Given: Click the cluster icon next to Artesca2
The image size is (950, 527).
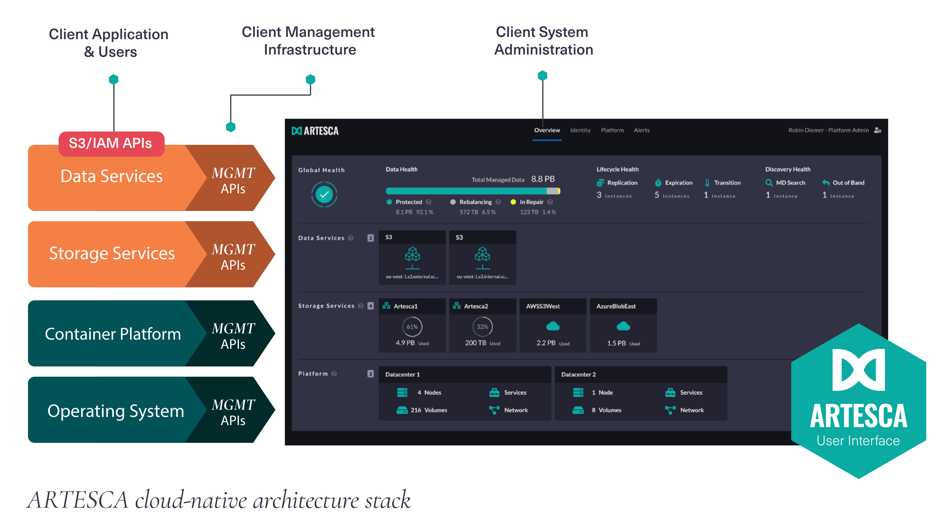Looking at the screenshot, I should pyautogui.click(x=457, y=306).
